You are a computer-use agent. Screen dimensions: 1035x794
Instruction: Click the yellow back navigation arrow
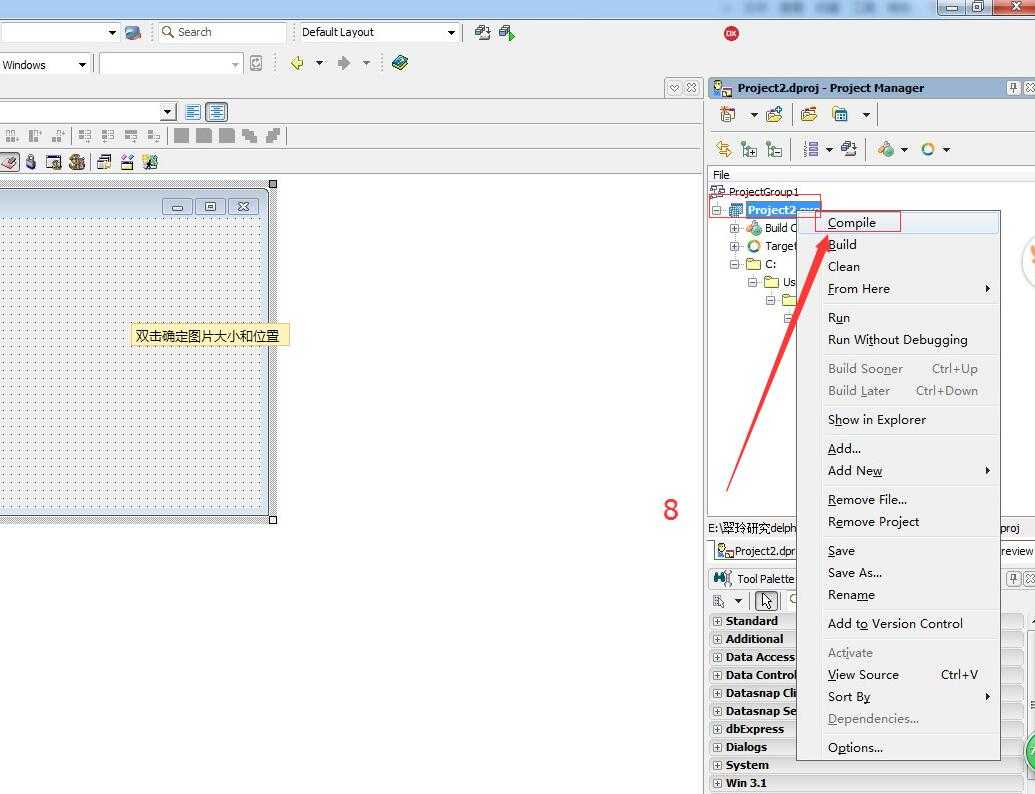click(x=297, y=63)
